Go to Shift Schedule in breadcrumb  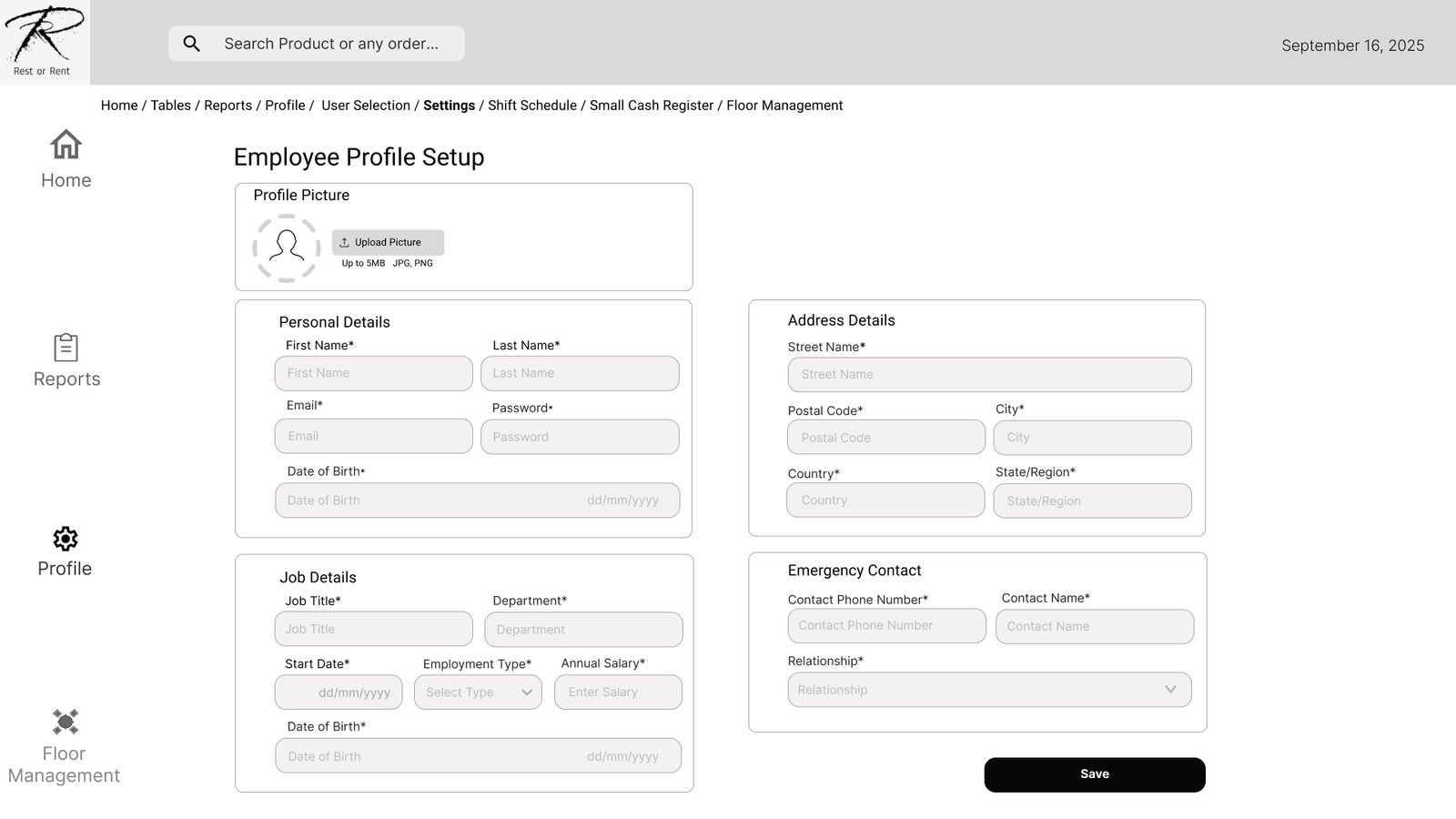coord(532,106)
